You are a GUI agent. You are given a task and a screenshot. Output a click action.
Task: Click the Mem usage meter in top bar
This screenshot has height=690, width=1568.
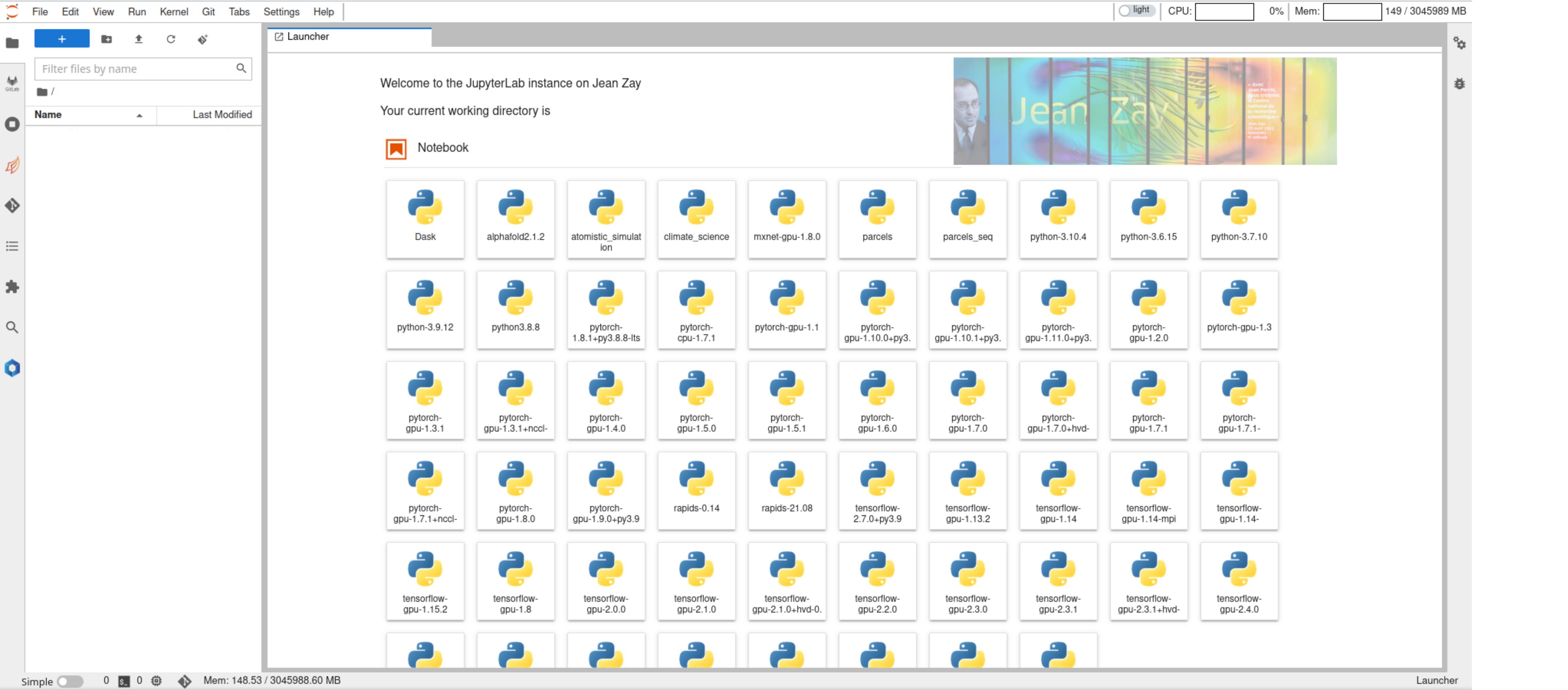pyautogui.click(x=1353, y=11)
